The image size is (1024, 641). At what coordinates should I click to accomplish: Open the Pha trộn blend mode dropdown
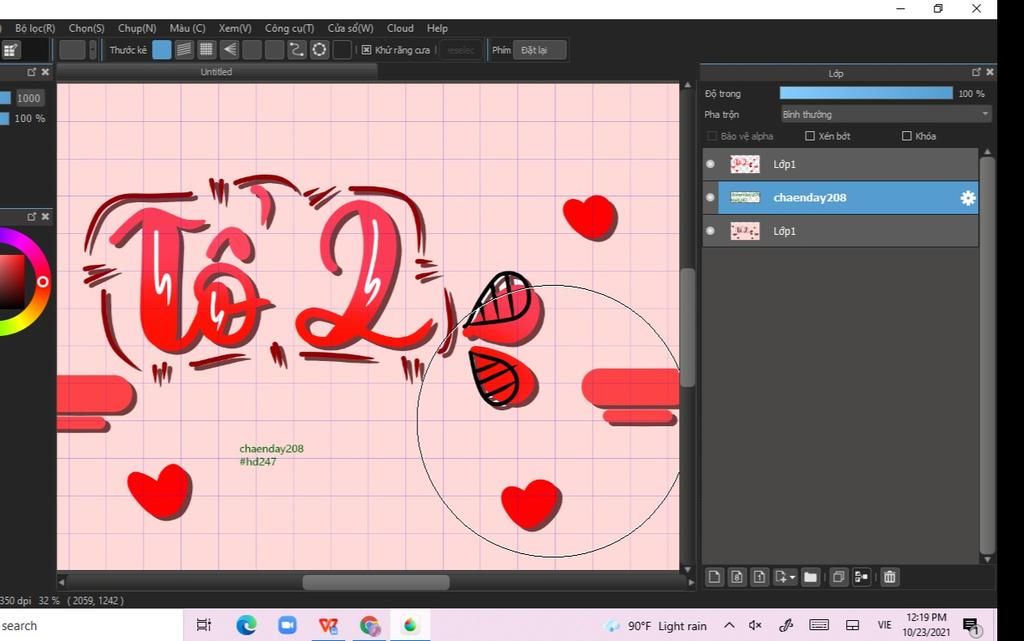click(886, 114)
